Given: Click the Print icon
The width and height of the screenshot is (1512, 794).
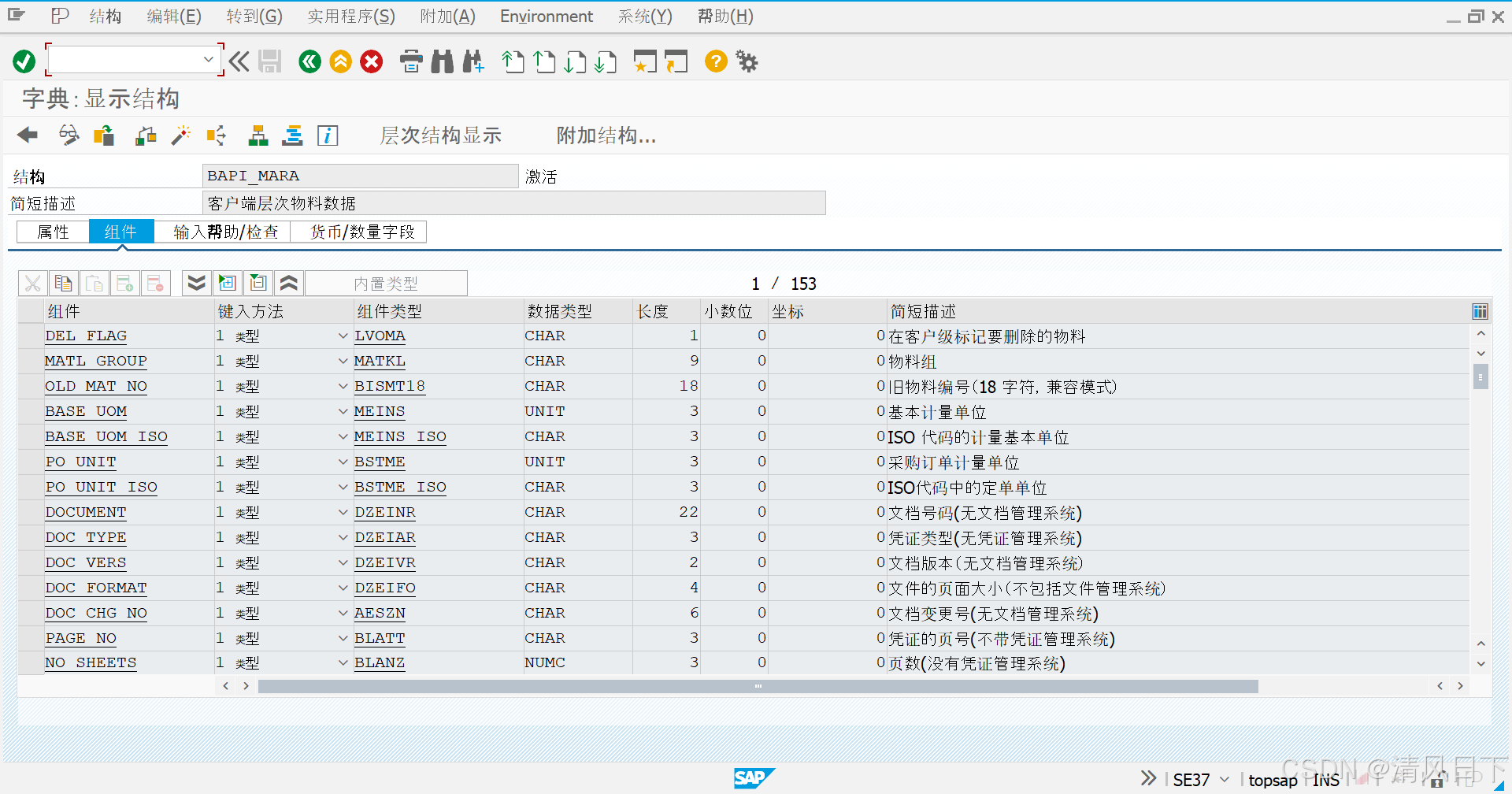Looking at the screenshot, I should (411, 61).
